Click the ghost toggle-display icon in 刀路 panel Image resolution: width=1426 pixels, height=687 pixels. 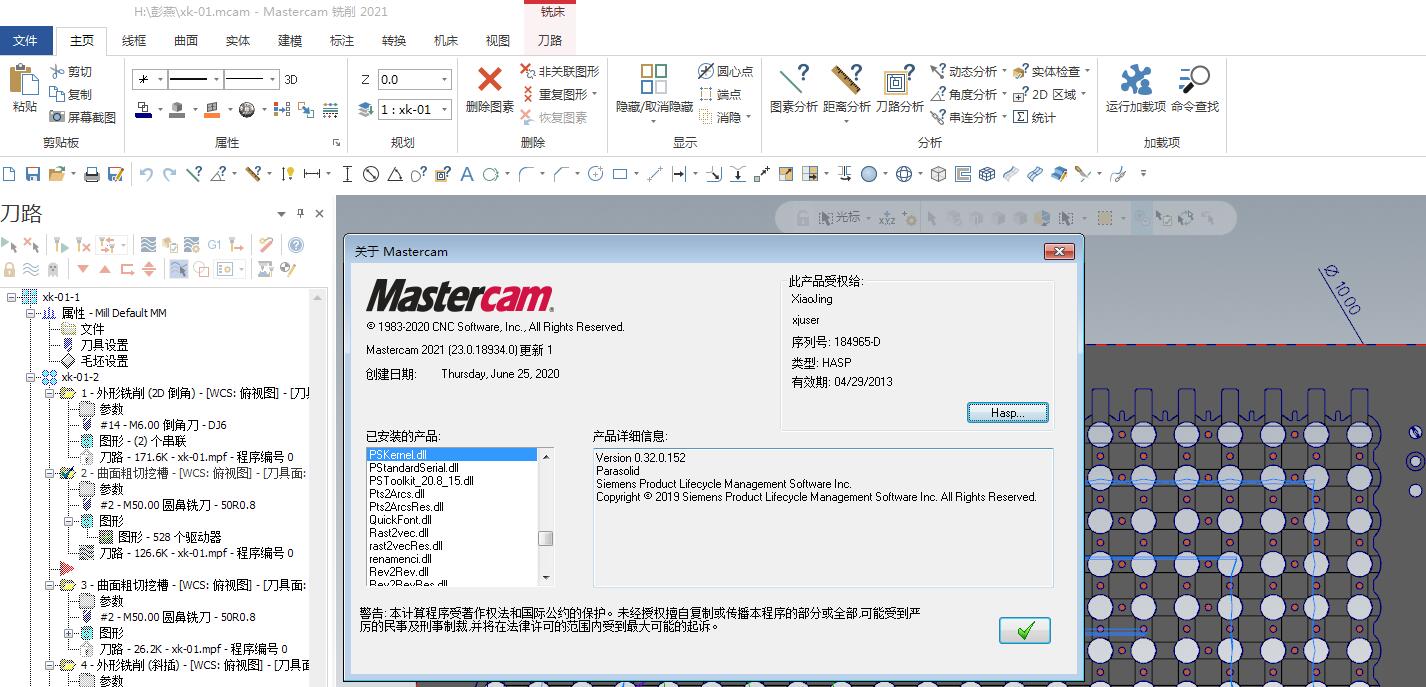53,269
